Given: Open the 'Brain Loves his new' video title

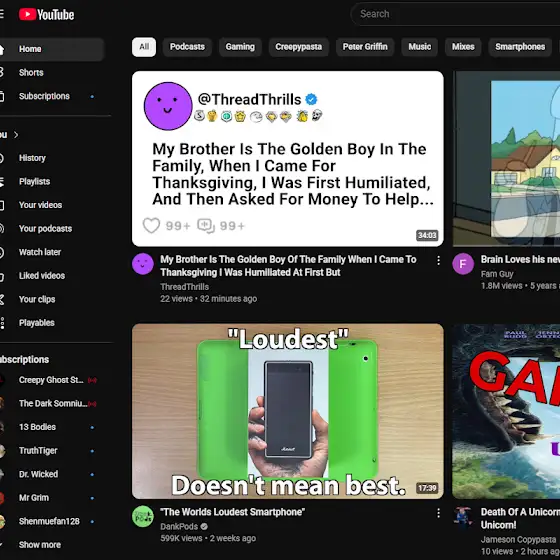Looking at the screenshot, I should click(520, 259).
